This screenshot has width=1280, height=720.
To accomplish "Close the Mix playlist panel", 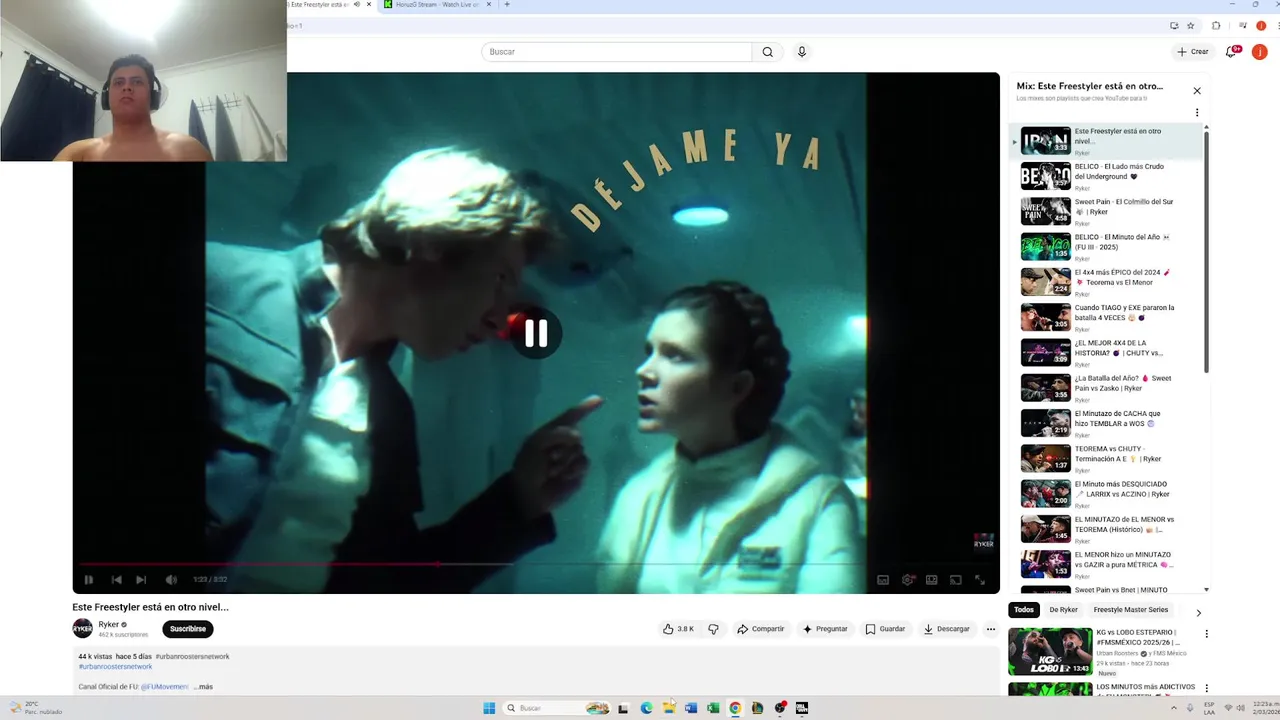I will click(1197, 91).
